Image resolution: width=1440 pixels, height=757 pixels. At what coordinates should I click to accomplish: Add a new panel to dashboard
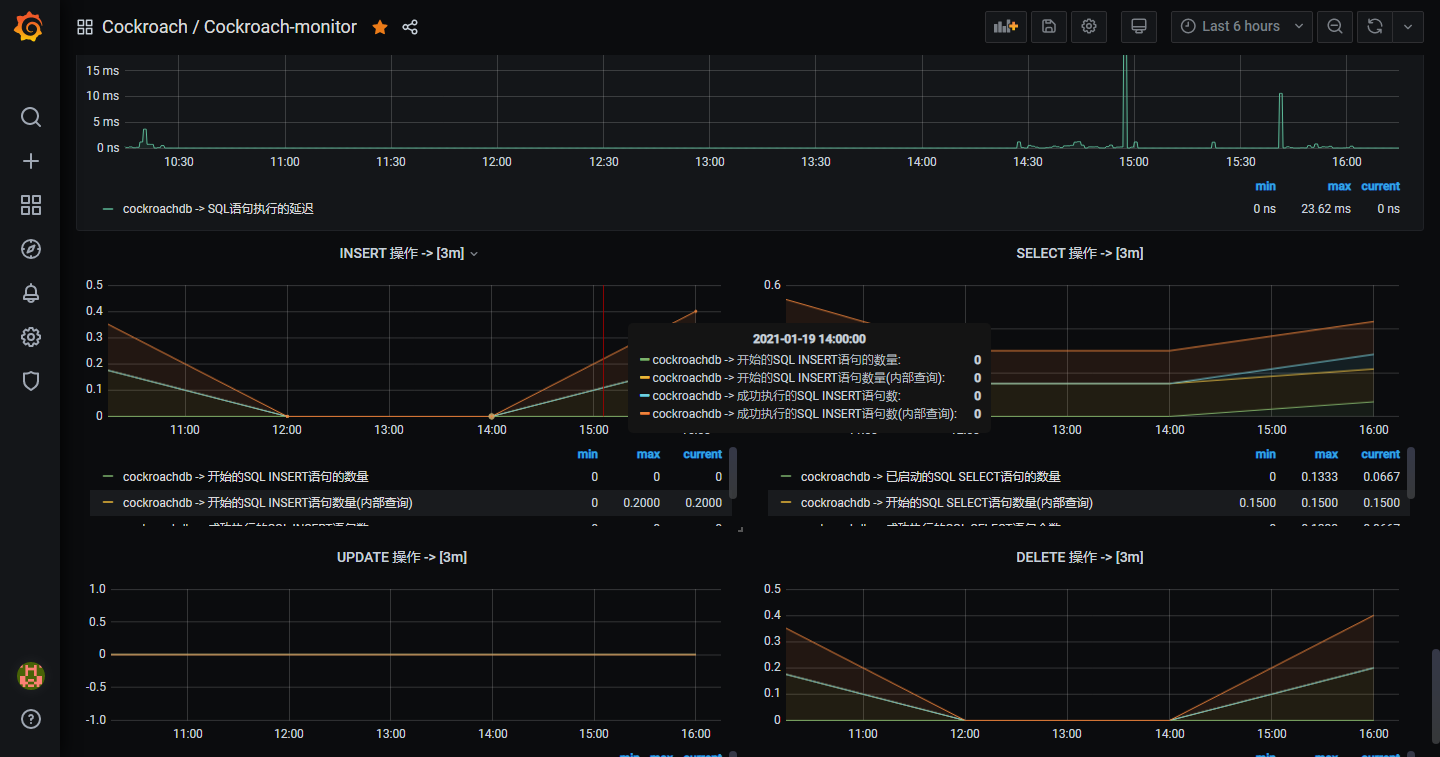click(x=1006, y=27)
